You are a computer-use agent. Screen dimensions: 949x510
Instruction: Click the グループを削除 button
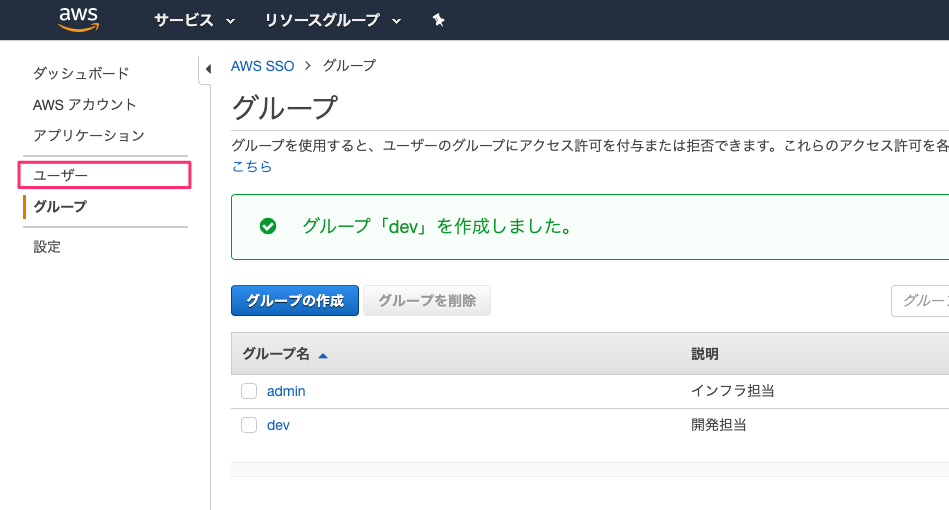point(427,301)
